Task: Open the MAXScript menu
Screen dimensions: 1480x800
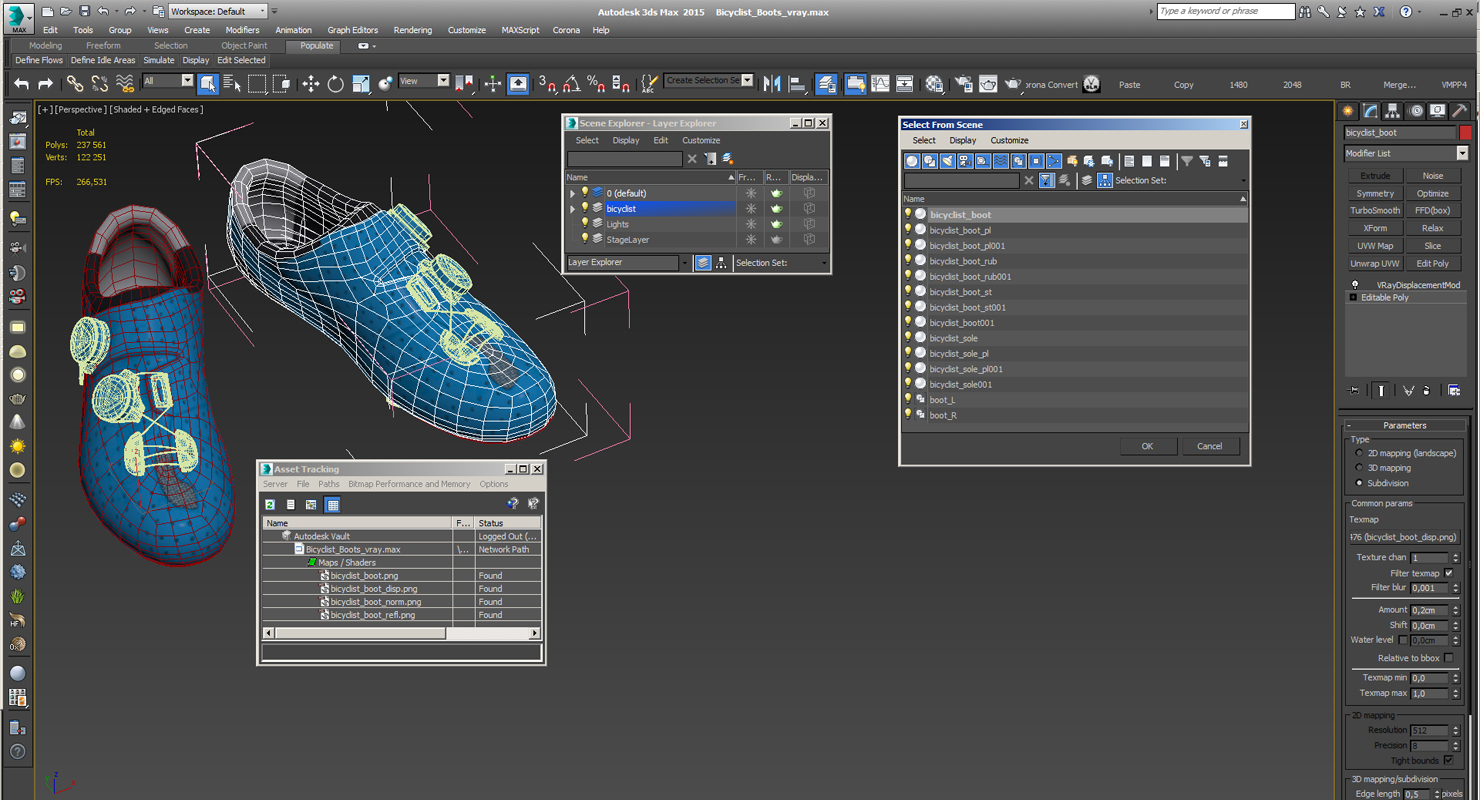Action: click(520, 30)
